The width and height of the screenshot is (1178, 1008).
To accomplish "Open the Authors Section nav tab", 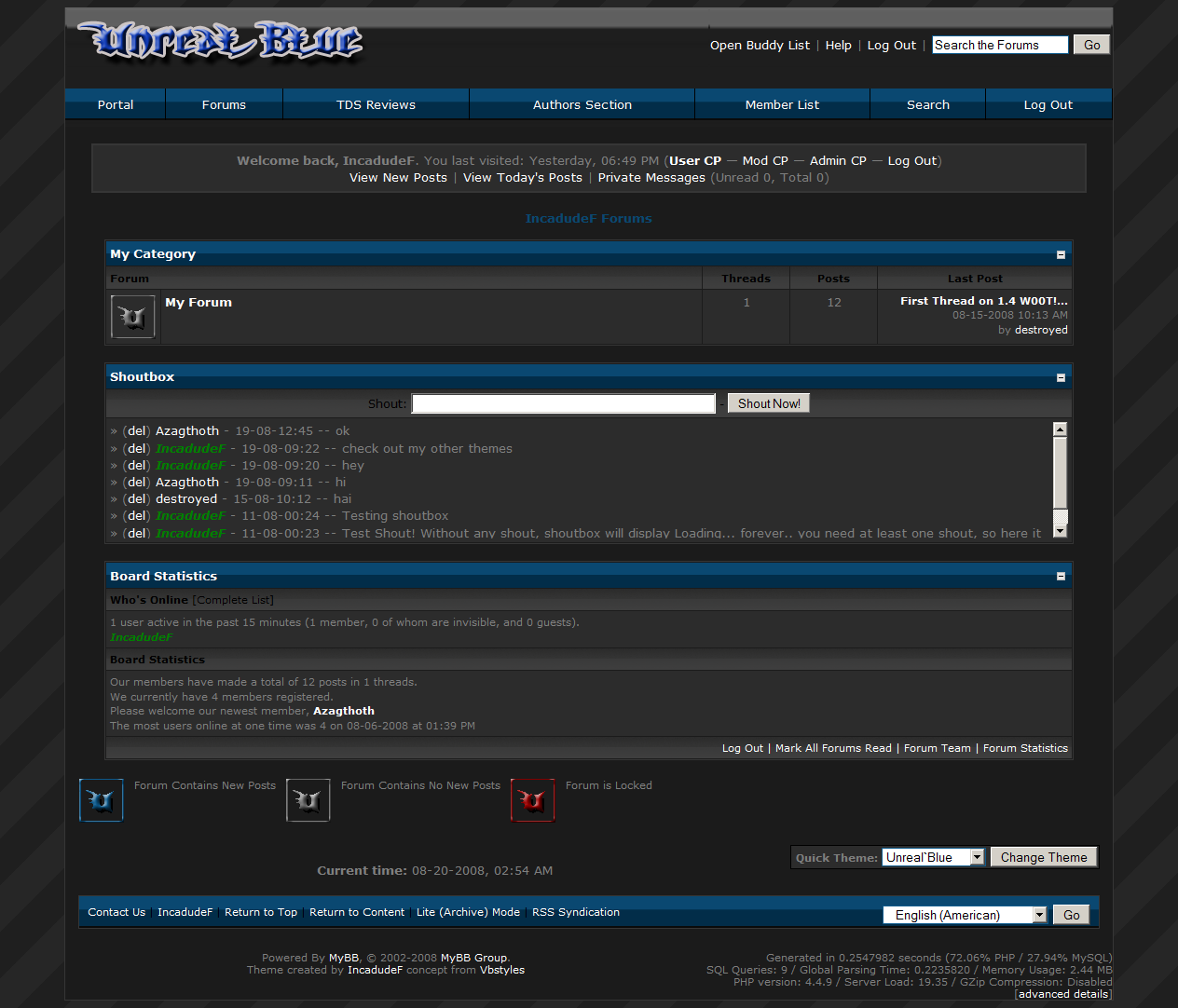I will pos(582,104).
